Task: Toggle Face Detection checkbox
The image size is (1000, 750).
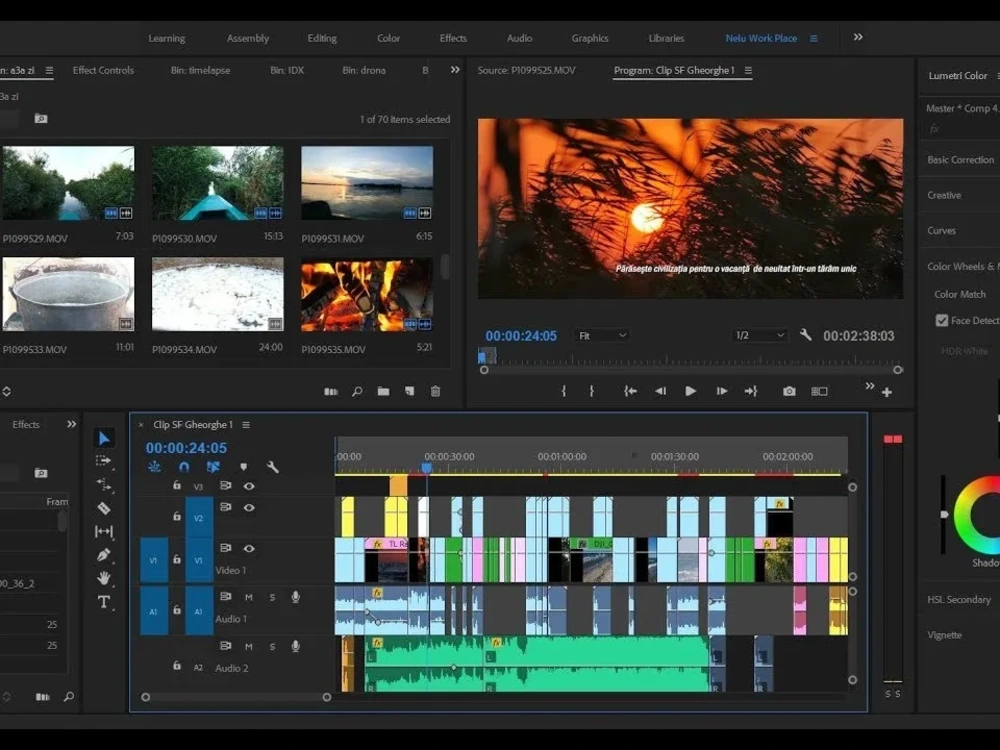Action: (941, 320)
